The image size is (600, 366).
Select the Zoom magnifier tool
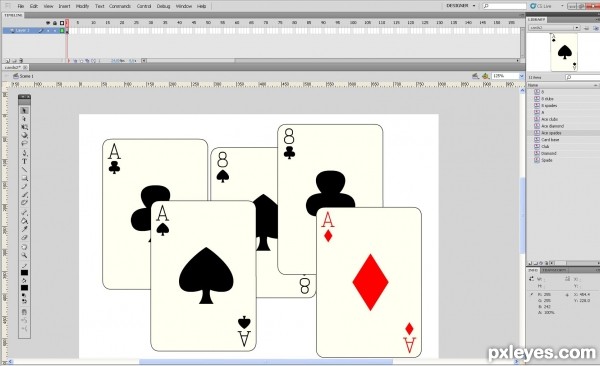(x=24, y=255)
